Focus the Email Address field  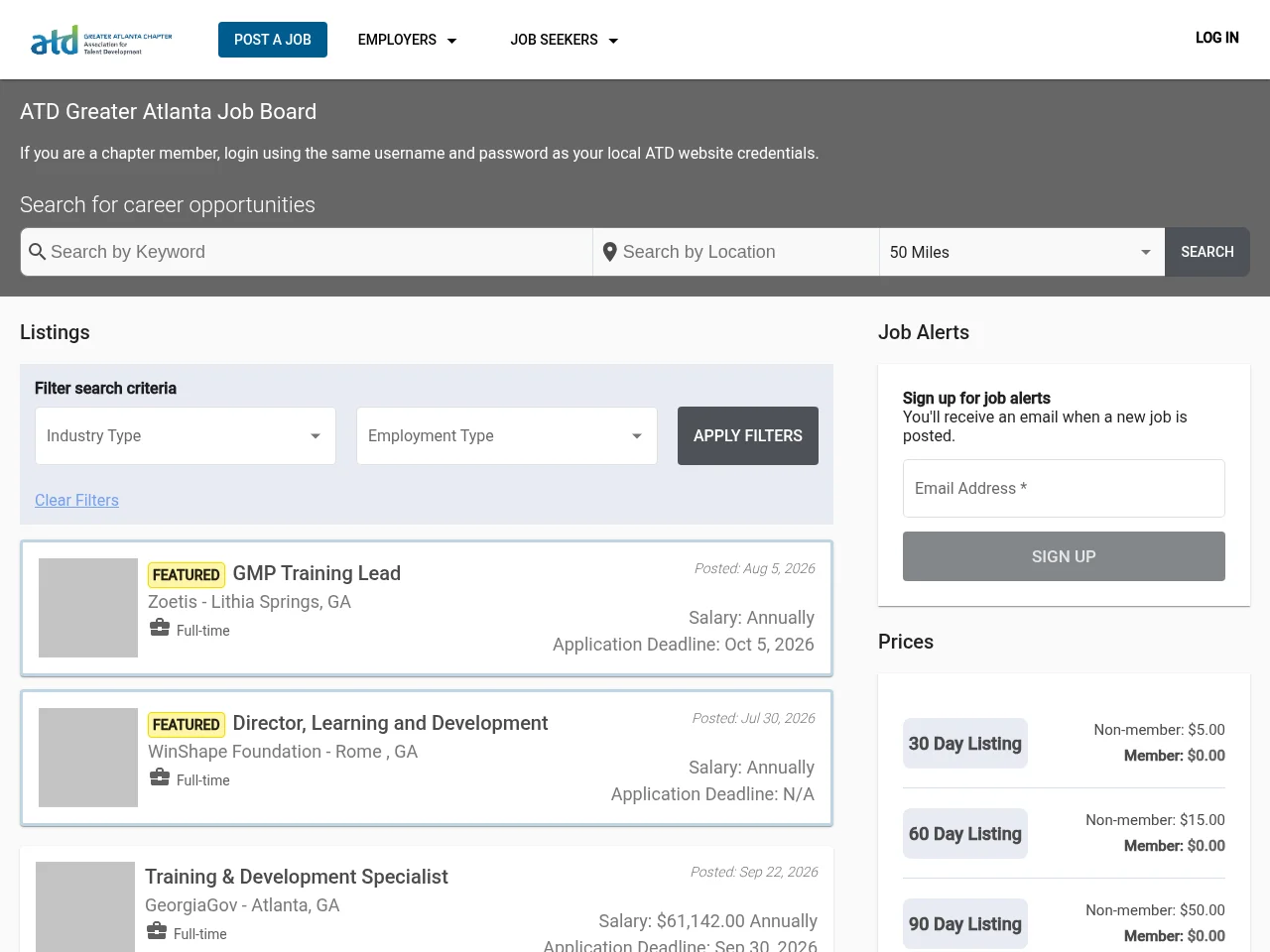click(x=1064, y=488)
